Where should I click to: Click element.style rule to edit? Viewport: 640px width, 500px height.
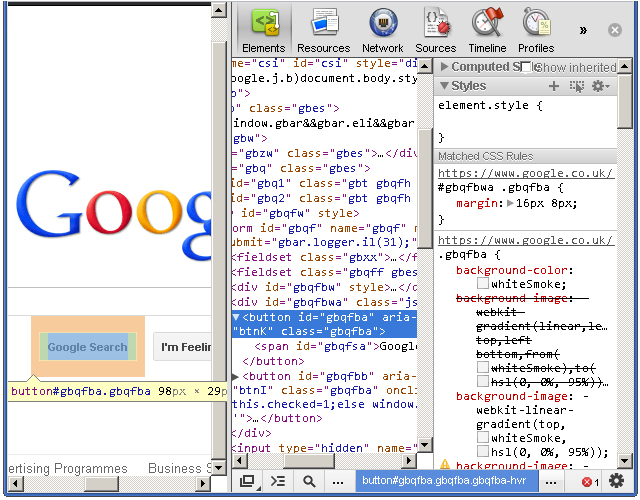click(x=490, y=105)
